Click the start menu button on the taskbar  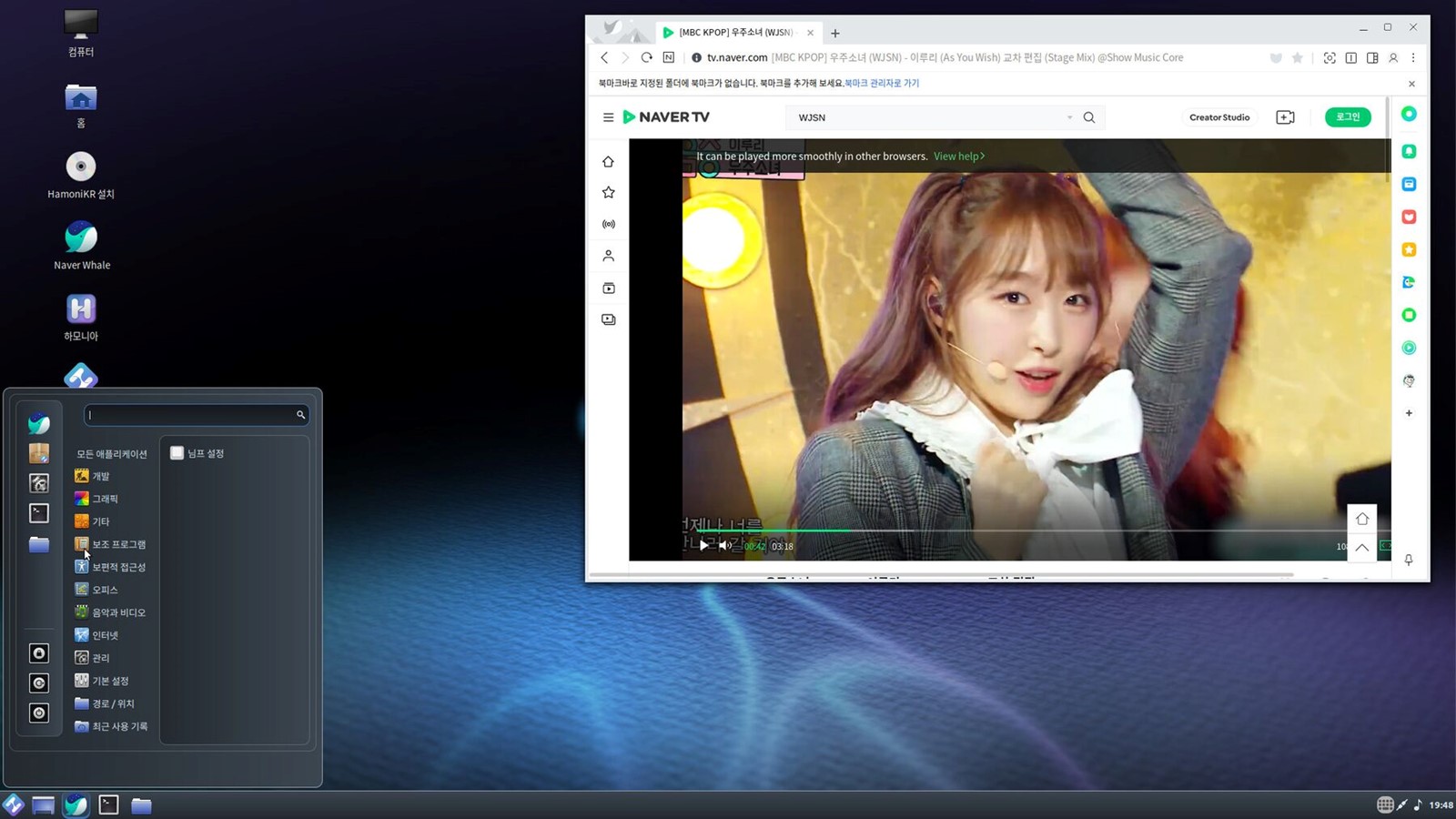tap(14, 804)
